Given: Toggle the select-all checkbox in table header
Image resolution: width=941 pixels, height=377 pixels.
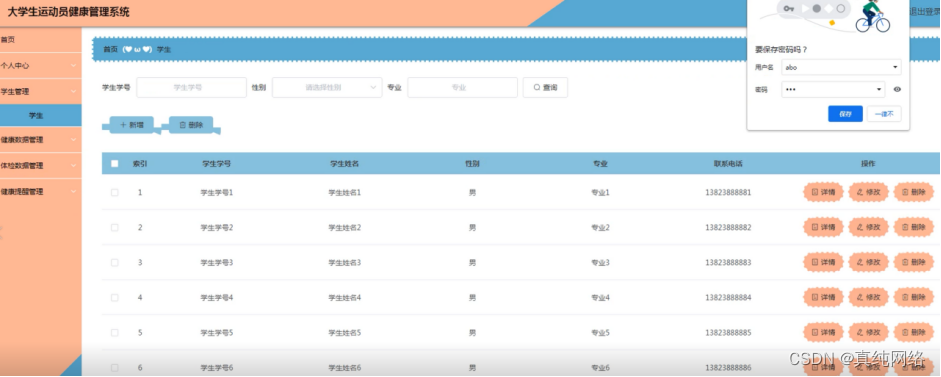Looking at the screenshot, I should tap(115, 163).
